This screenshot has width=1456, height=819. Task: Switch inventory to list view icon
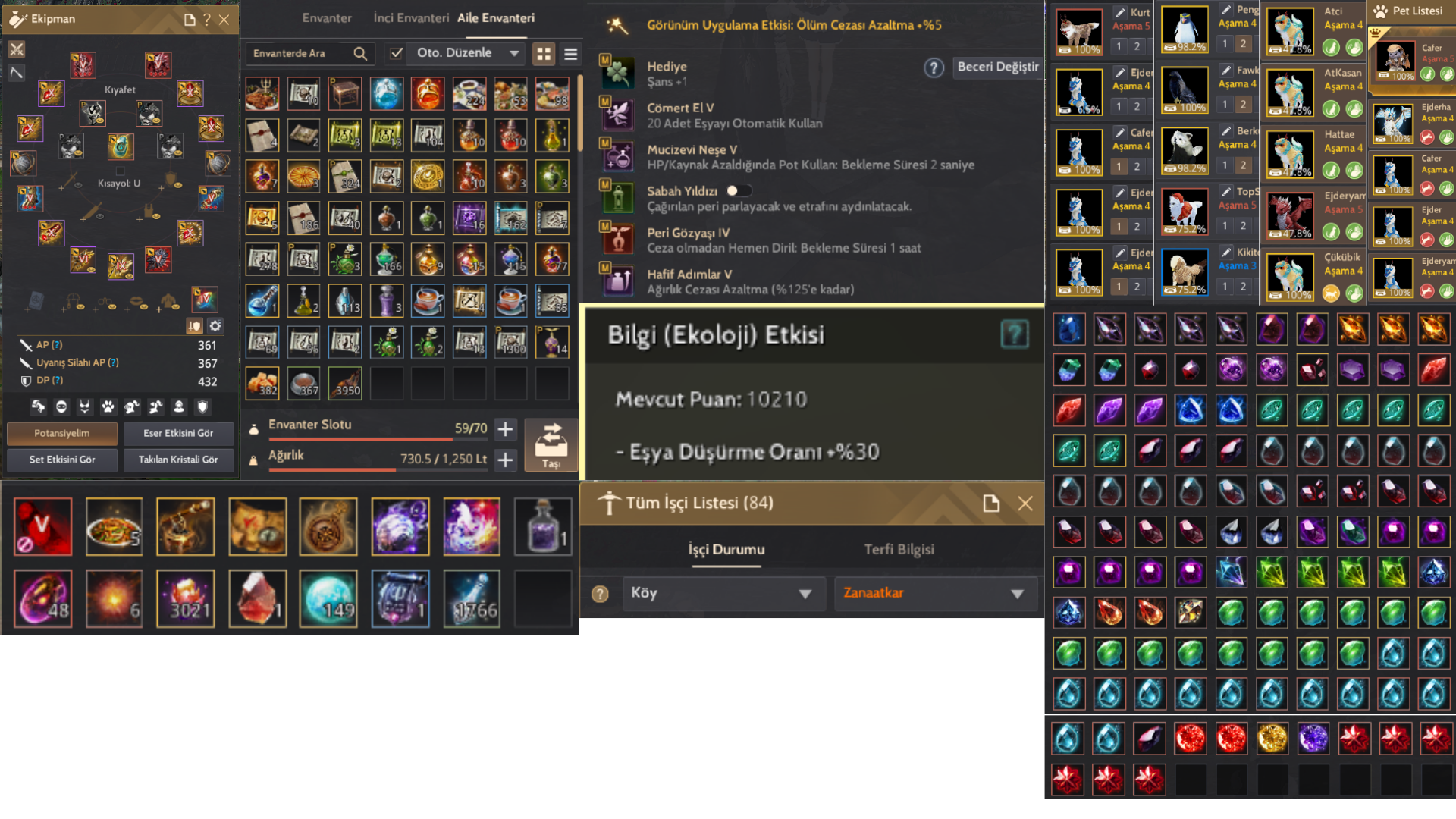click(x=571, y=54)
